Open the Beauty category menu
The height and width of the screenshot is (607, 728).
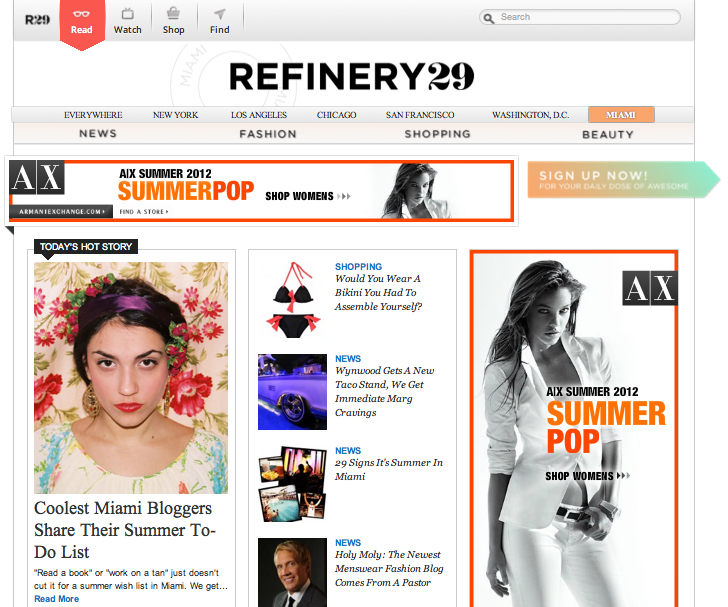click(608, 135)
